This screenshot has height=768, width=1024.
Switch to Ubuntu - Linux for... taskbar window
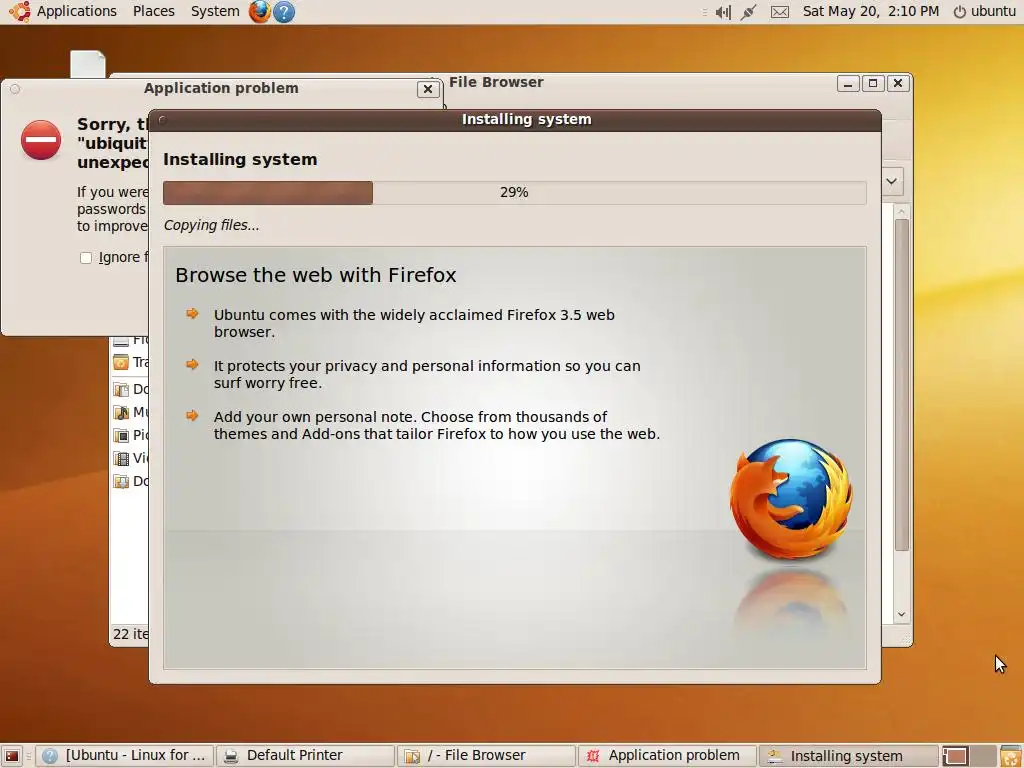point(125,756)
